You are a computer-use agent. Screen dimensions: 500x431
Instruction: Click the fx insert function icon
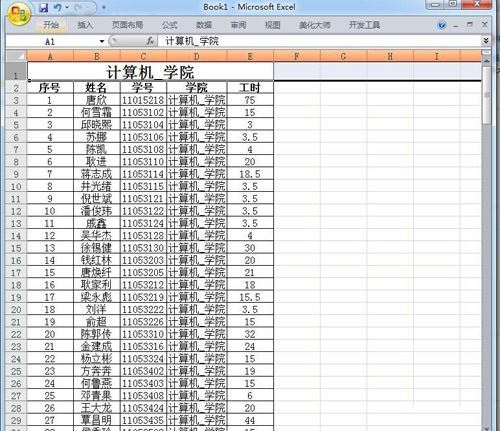(150, 41)
